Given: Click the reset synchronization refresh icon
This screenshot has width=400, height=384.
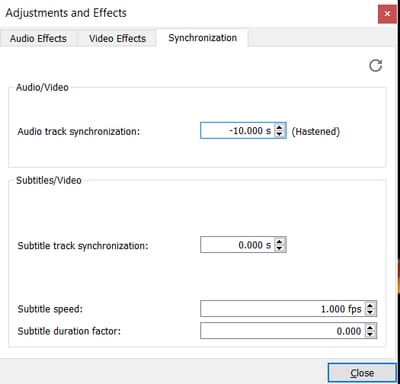Looking at the screenshot, I should point(376,65).
